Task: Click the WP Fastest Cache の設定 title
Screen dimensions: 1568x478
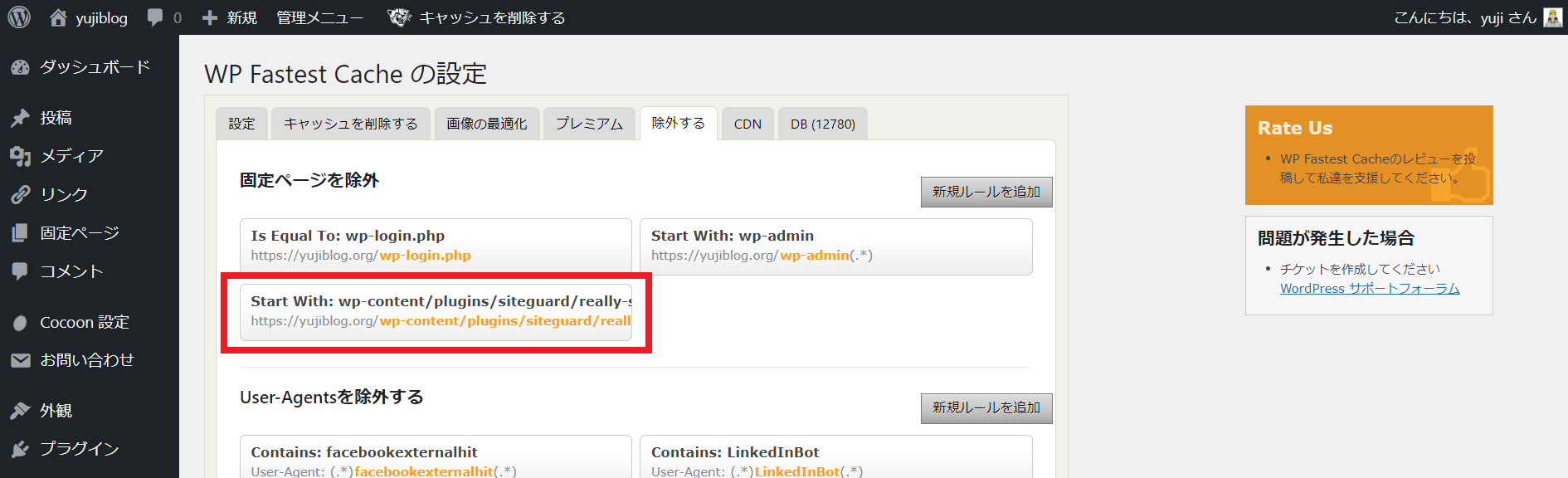Action: [x=346, y=74]
